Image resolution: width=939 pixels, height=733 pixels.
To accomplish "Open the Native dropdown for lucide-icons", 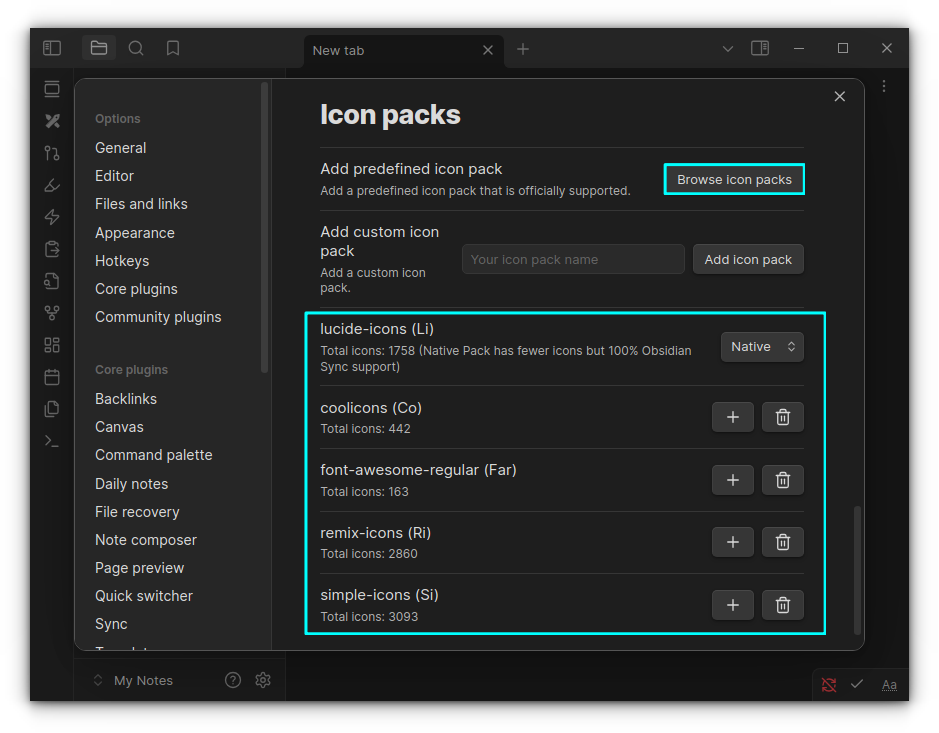I will coord(762,347).
